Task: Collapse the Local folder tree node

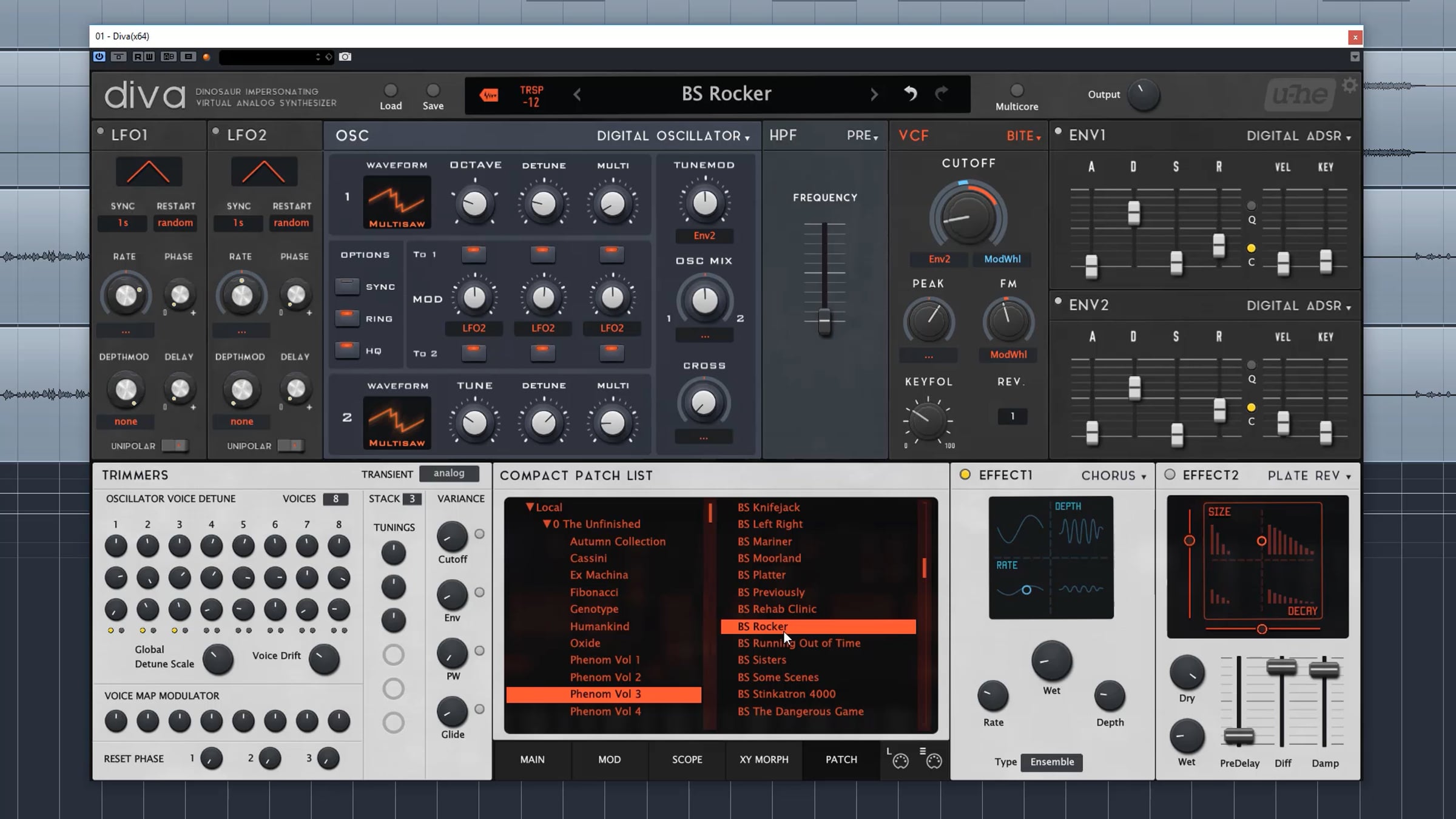Action: pyautogui.click(x=530, y=507)
